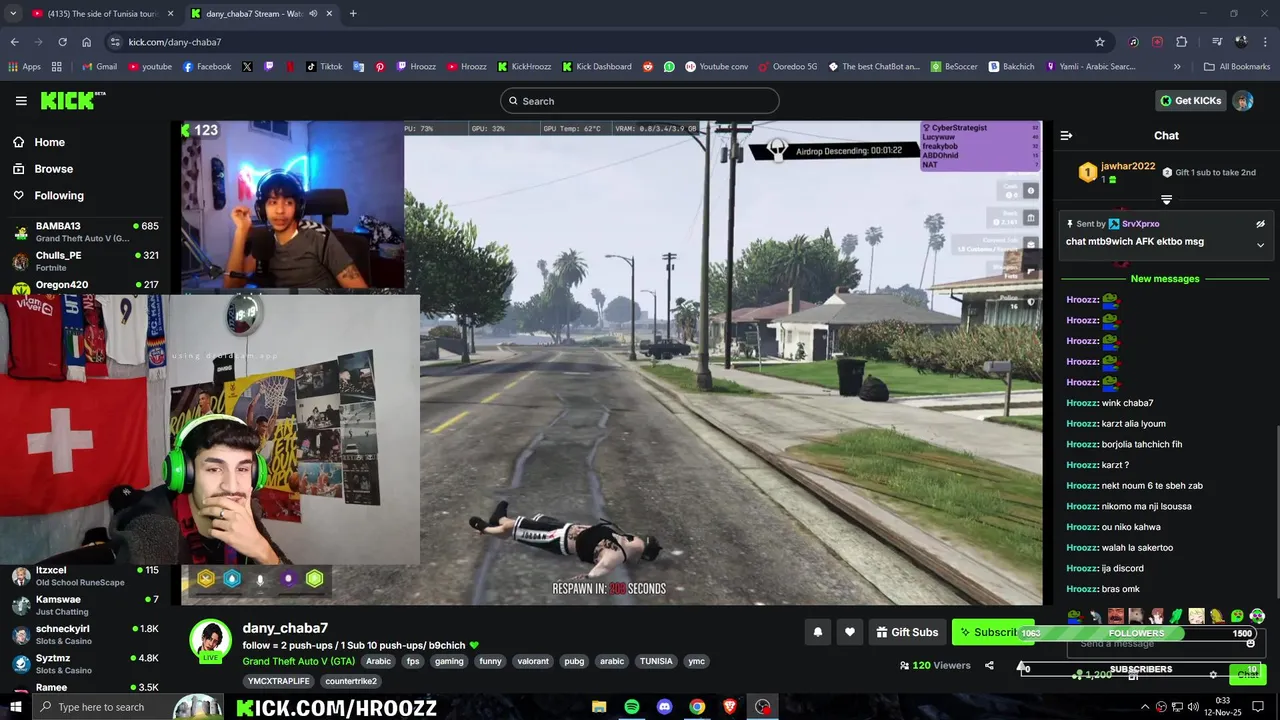Open the Kick hamburger sidebar menu
The height and width of the screenshot is (720, 1280).
21,101
